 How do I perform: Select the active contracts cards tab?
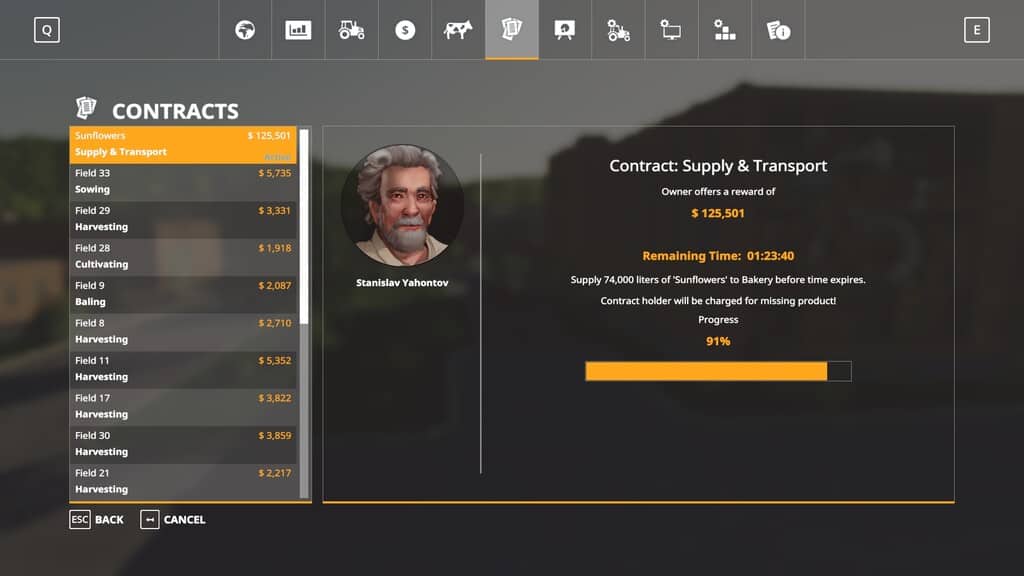click(x=512, y=30)
